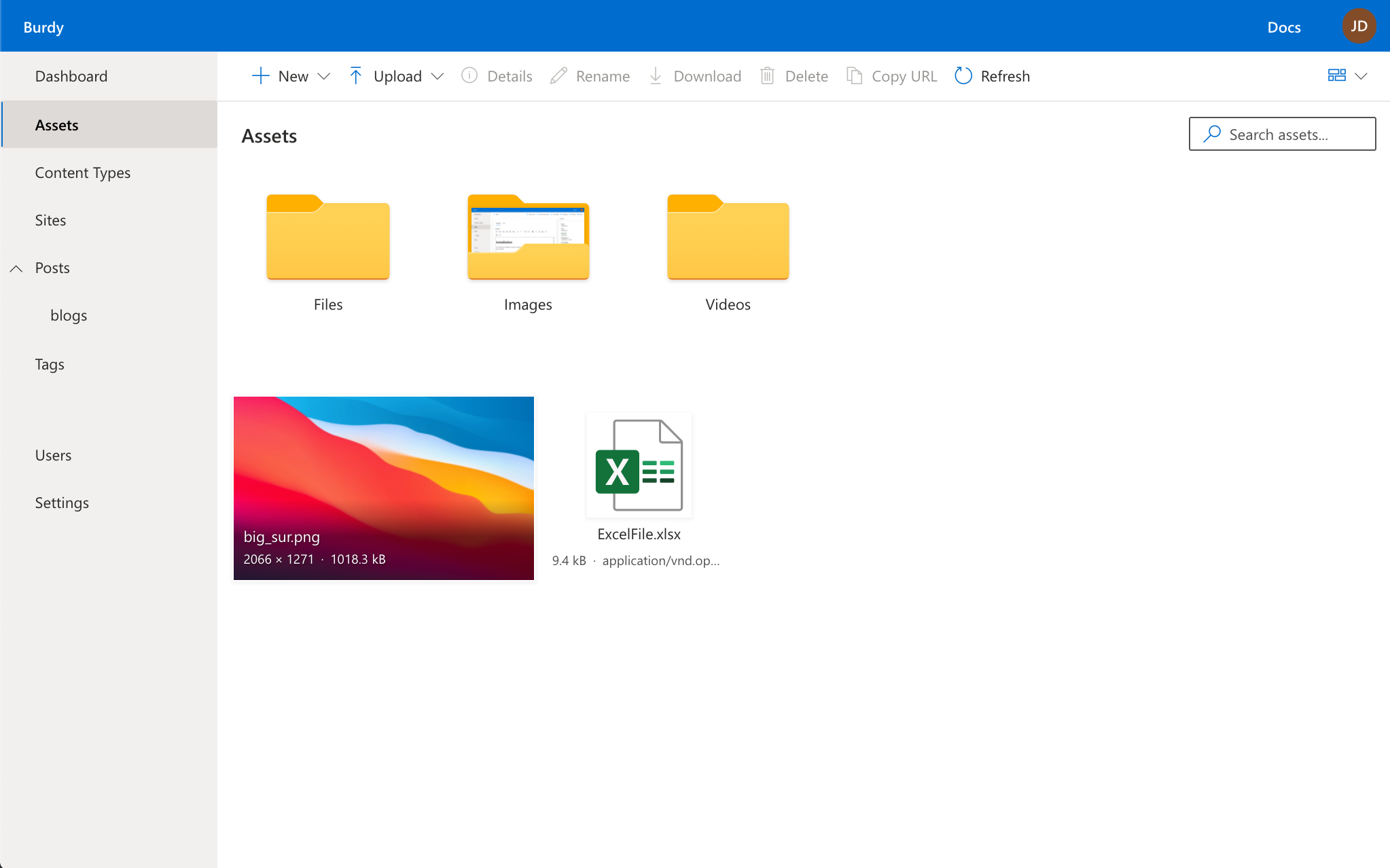Select the ExcelFile.xlsx file icon
This screenshot has height=868, width=1390.
[639, 466]
